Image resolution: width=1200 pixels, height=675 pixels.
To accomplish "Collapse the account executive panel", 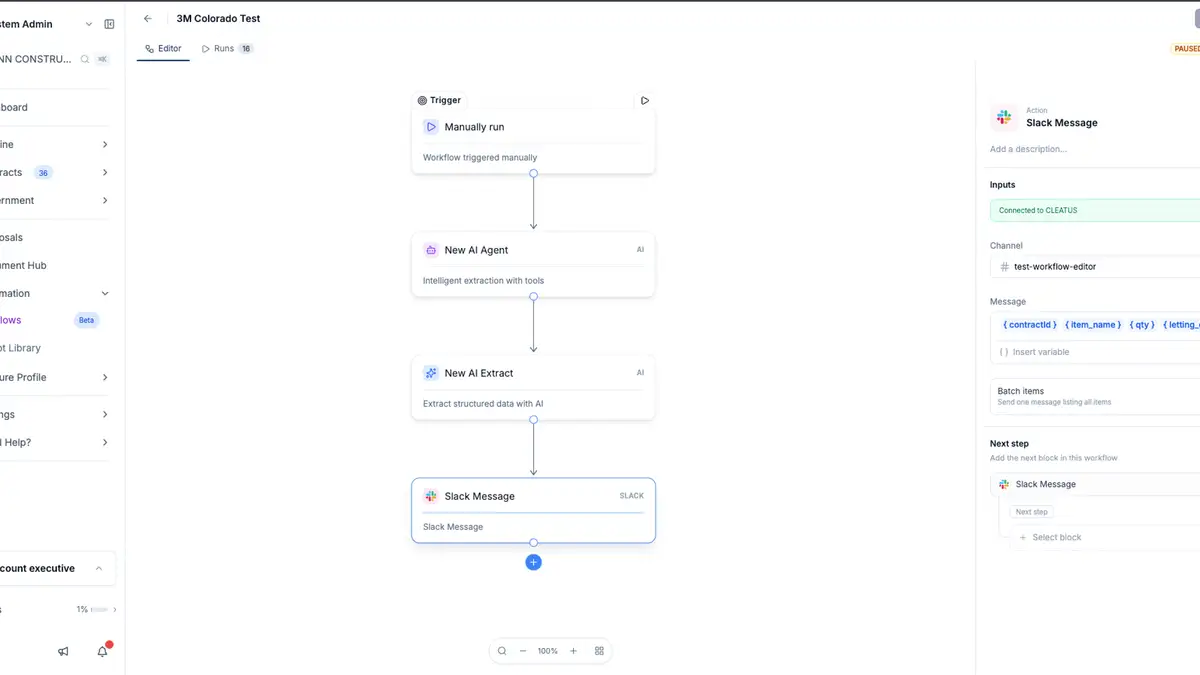I will [x=98, y=568].
